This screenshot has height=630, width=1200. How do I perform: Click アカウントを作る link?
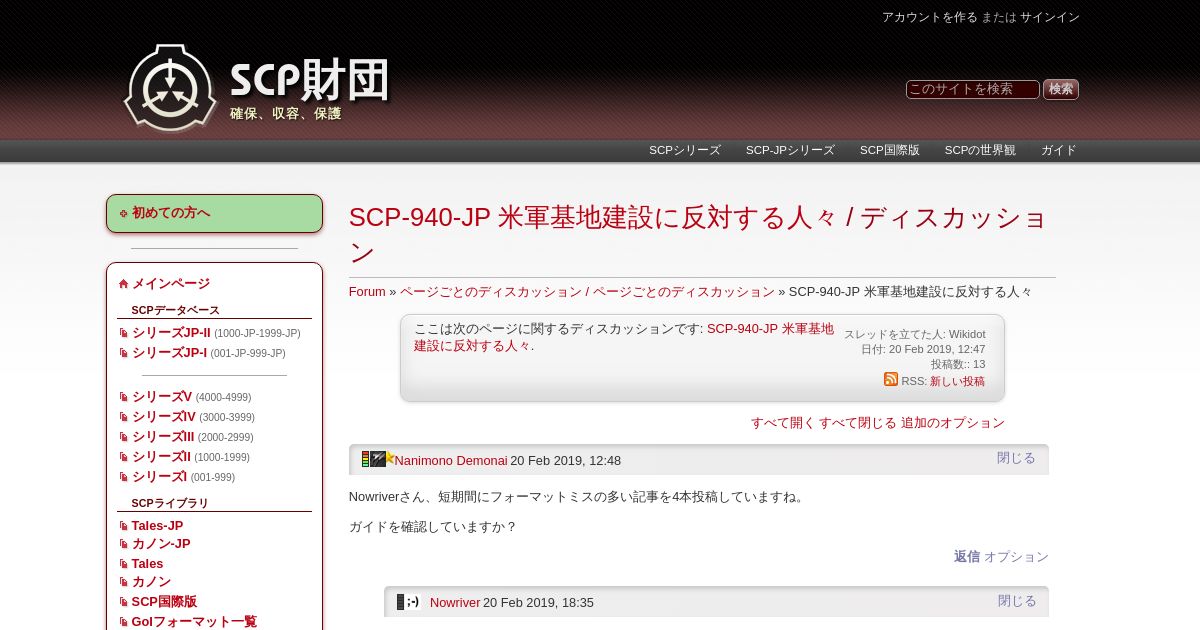pos(930,17)
